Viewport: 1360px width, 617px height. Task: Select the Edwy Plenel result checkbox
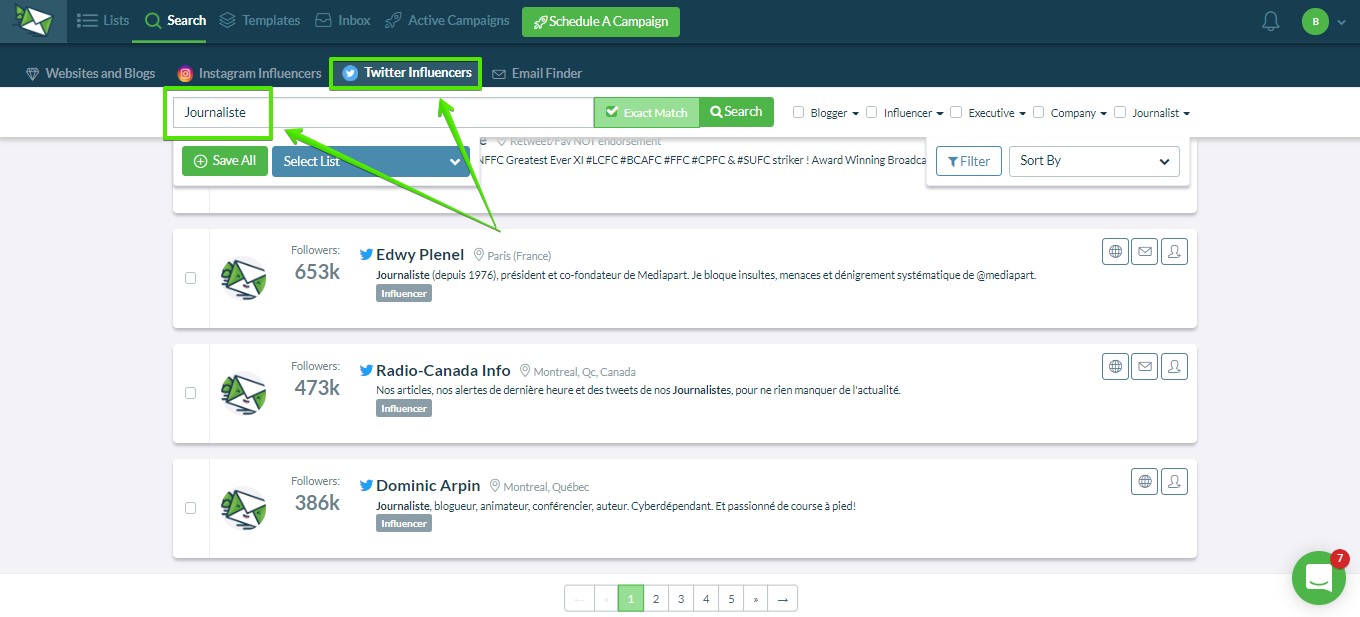click(x=191, y=278)
